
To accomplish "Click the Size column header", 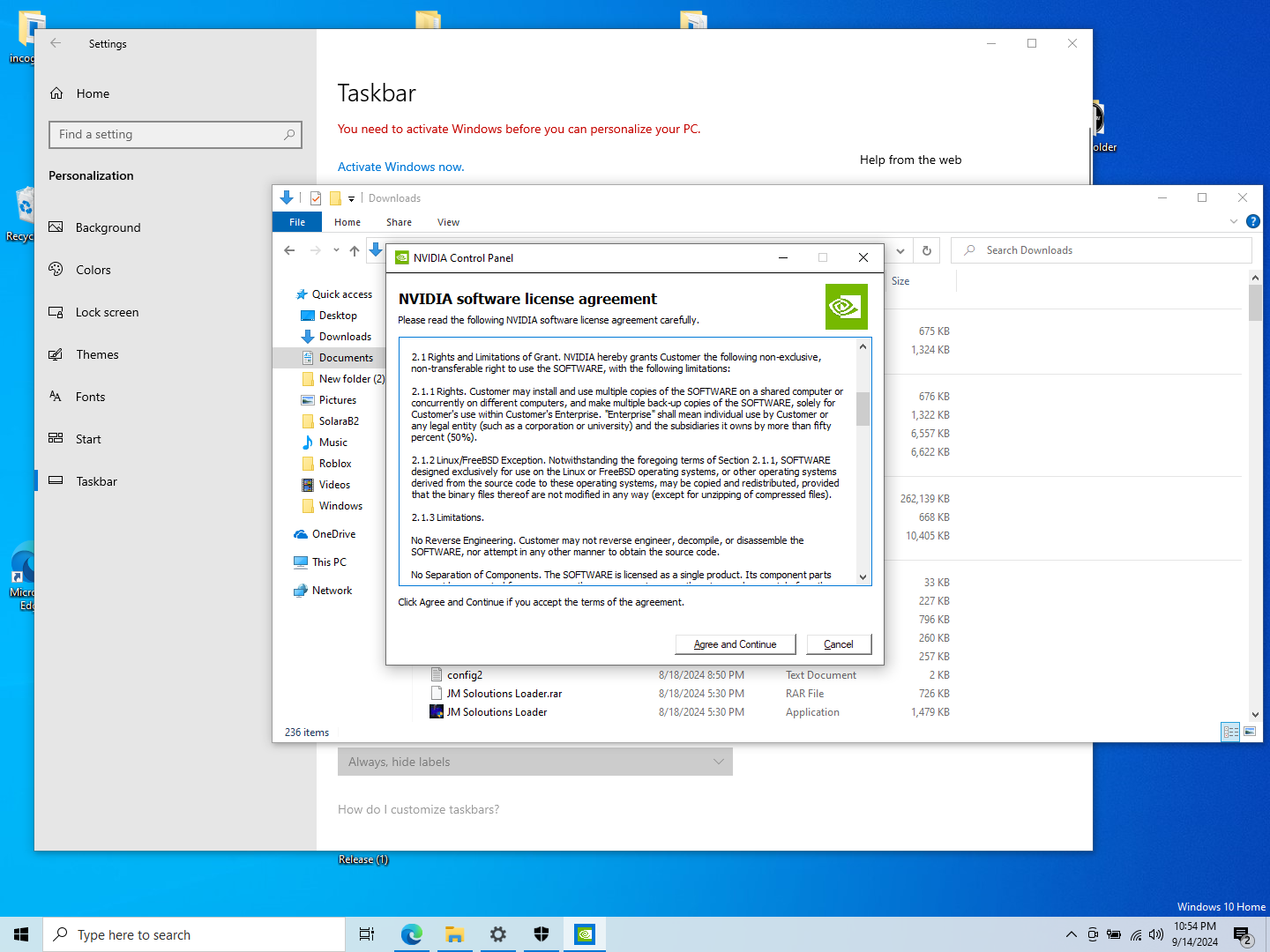I will click(900, 281).
